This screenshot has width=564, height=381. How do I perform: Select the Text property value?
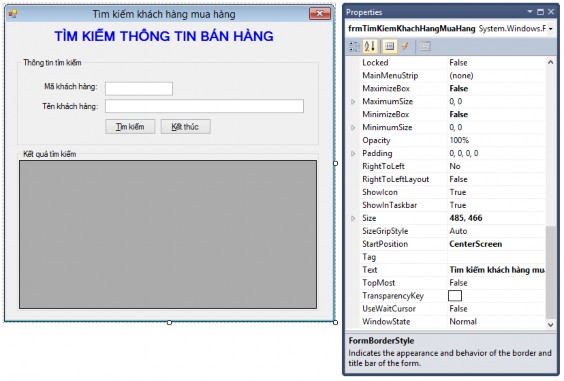tap(496, 270)
